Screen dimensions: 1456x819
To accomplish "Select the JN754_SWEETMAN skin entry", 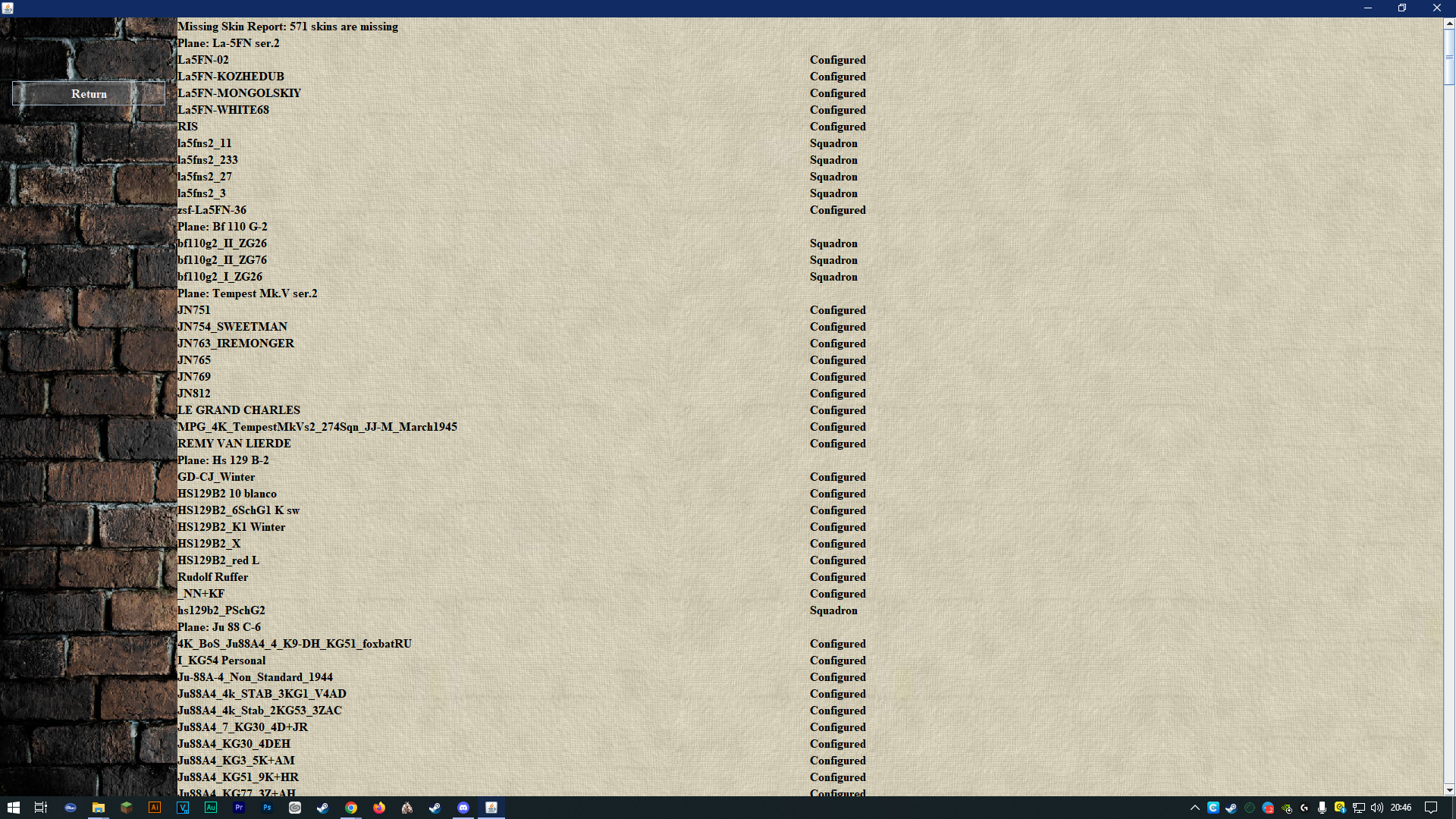I will coord(232,327).
